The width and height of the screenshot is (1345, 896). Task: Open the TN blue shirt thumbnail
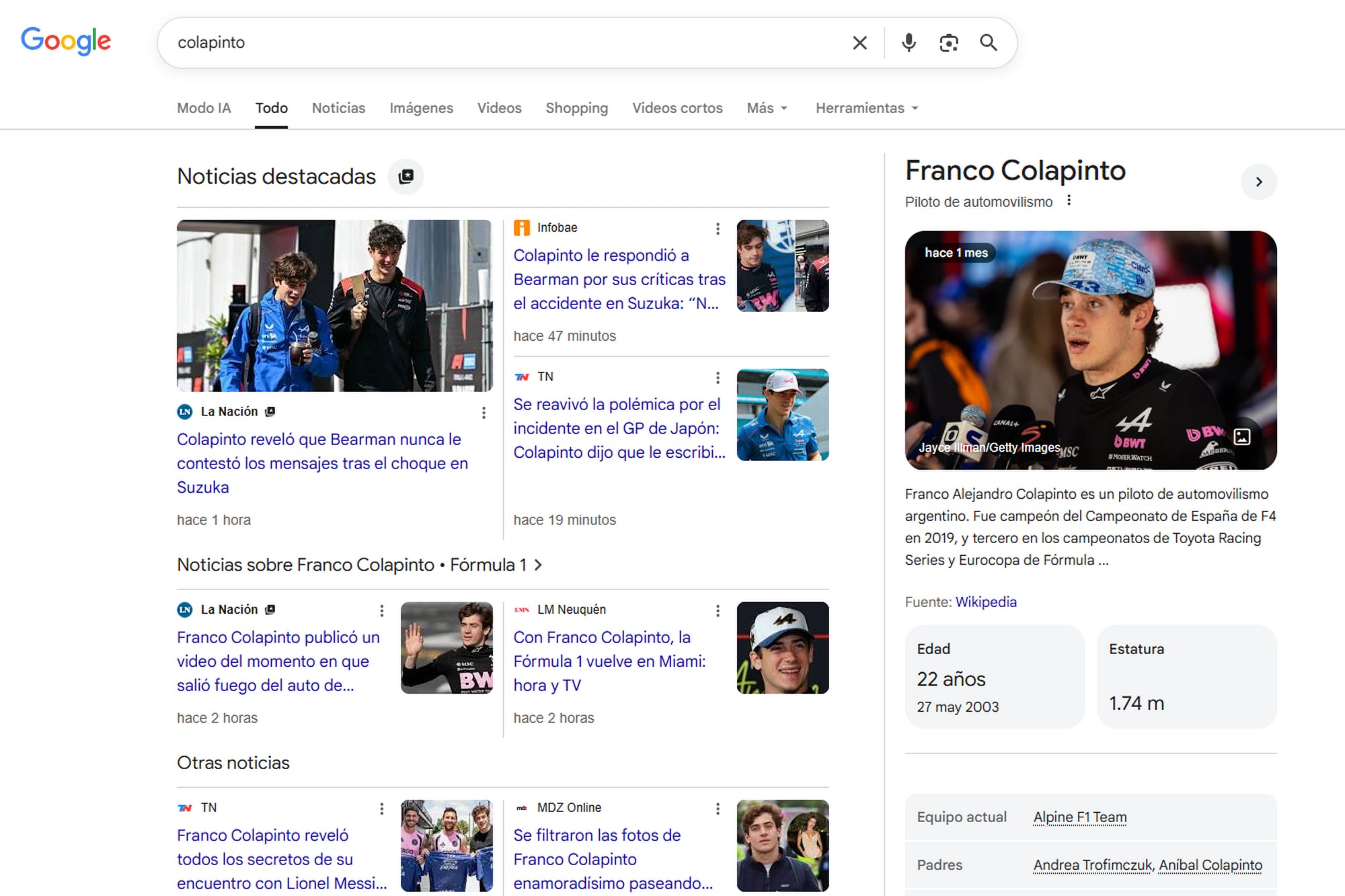pos(783,415)
